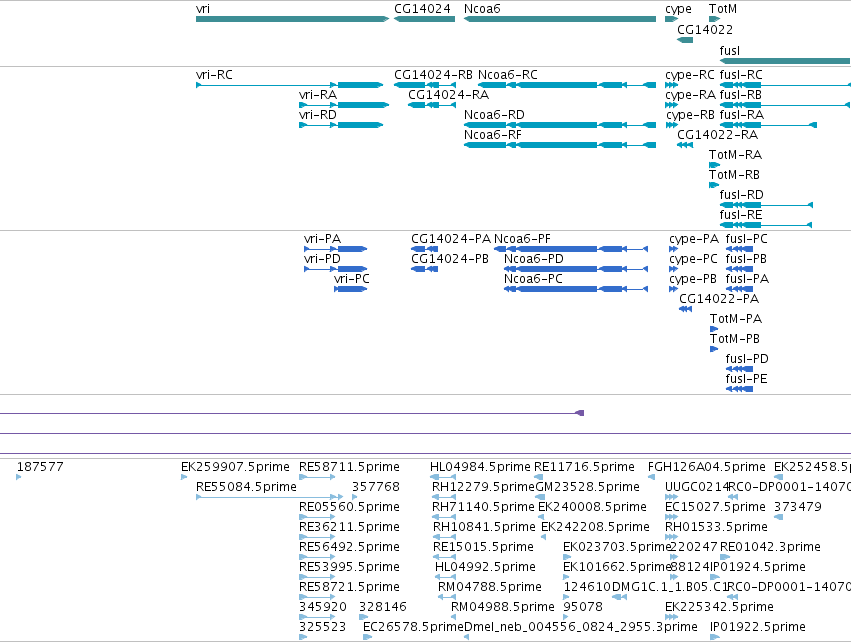Select the Ncoa6-RF transcript exon glyph
This screenshot has height=642, width=851.
point(560,145)
